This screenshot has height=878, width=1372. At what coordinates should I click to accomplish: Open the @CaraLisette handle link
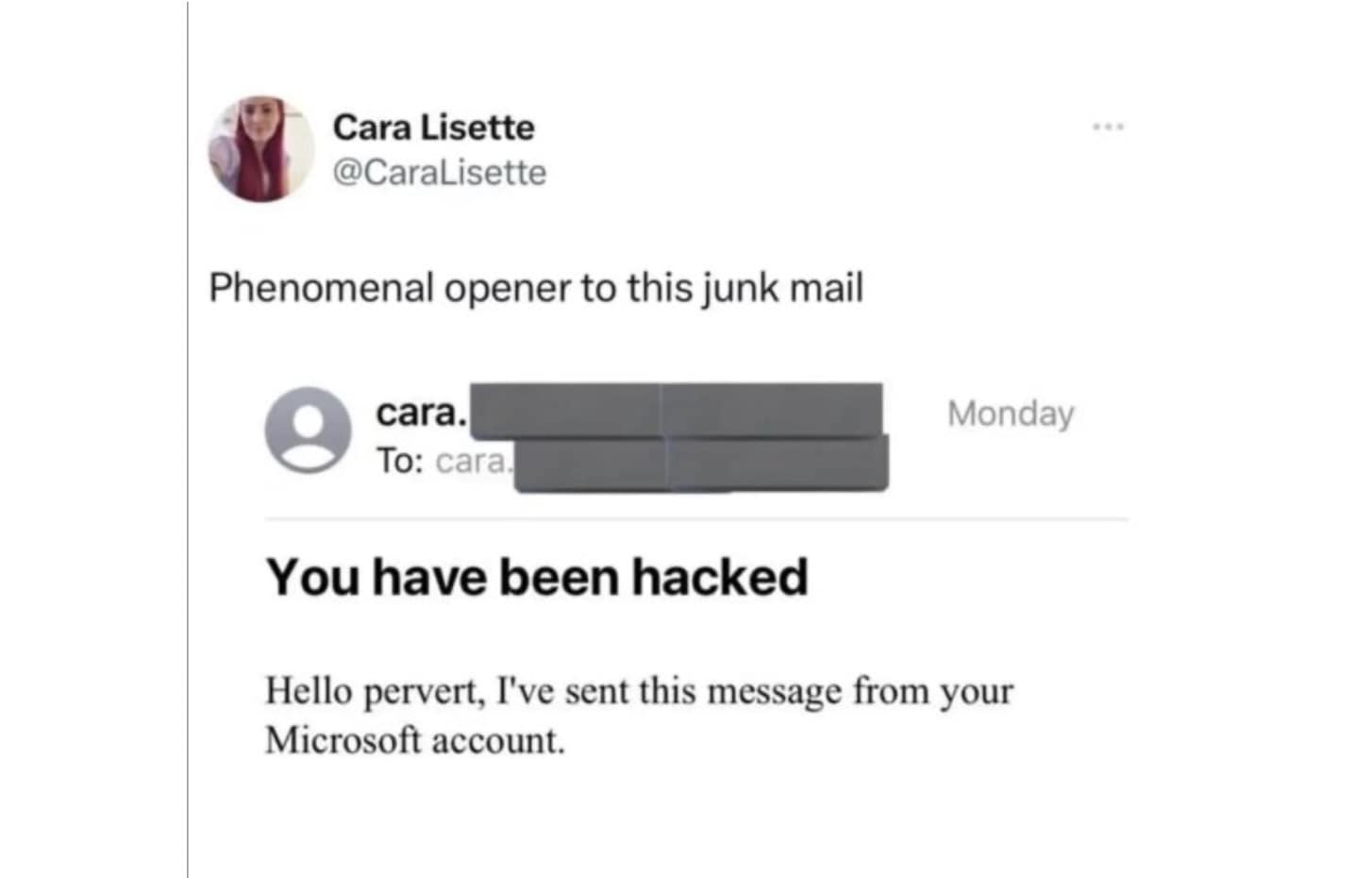tap(439, 173)
